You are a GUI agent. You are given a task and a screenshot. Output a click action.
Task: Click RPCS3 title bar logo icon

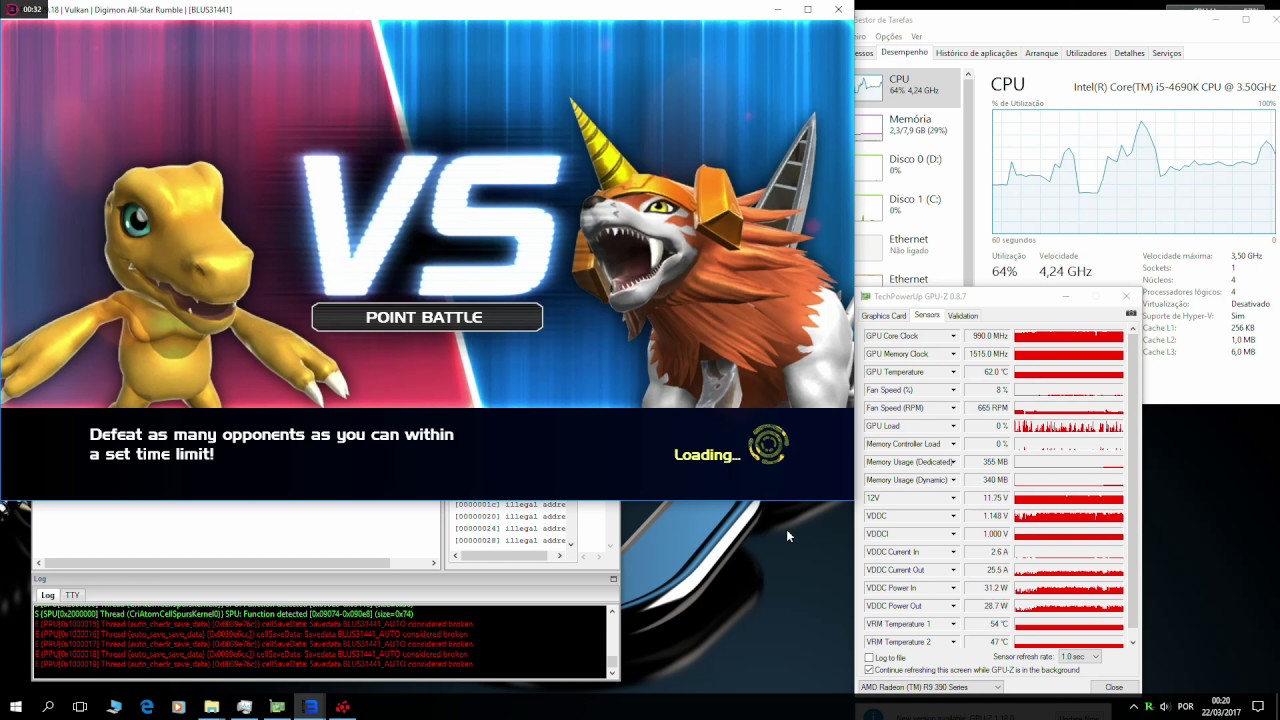[12, 9]
